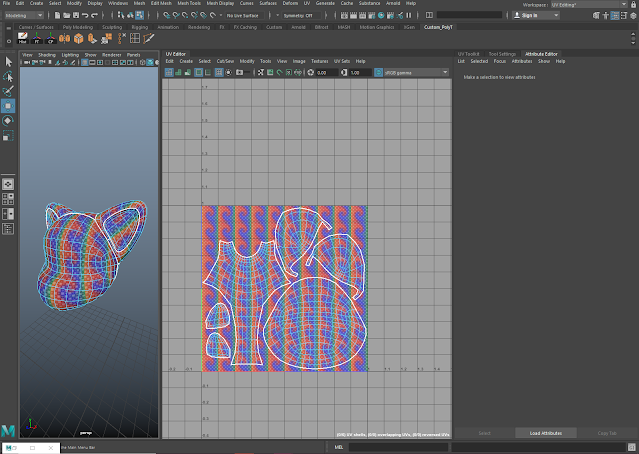Choose the Rotate tool in left toolbox
The image size is (639, 454).
pos(8,120)
